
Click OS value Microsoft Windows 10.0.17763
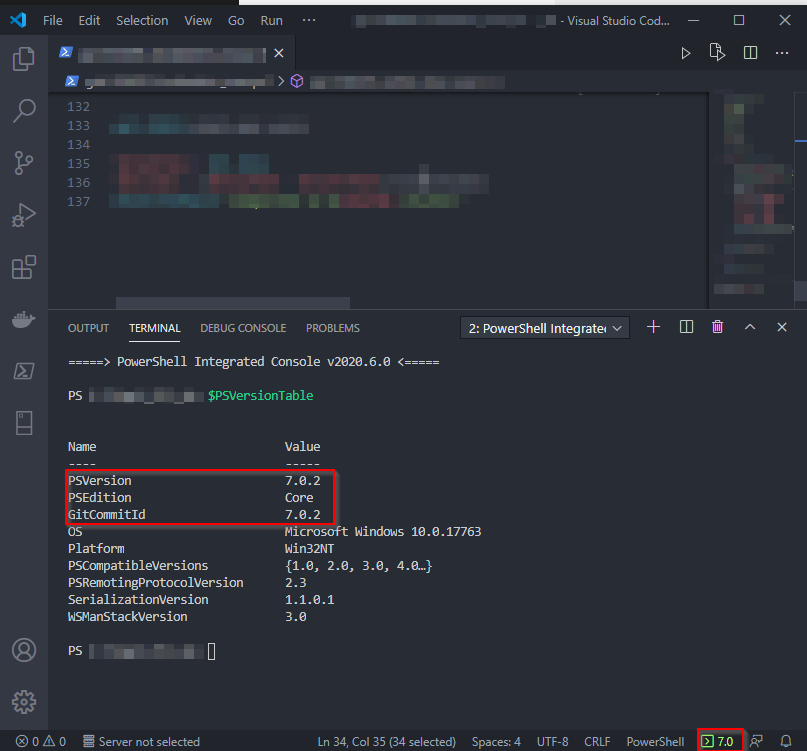coord(383,531)
